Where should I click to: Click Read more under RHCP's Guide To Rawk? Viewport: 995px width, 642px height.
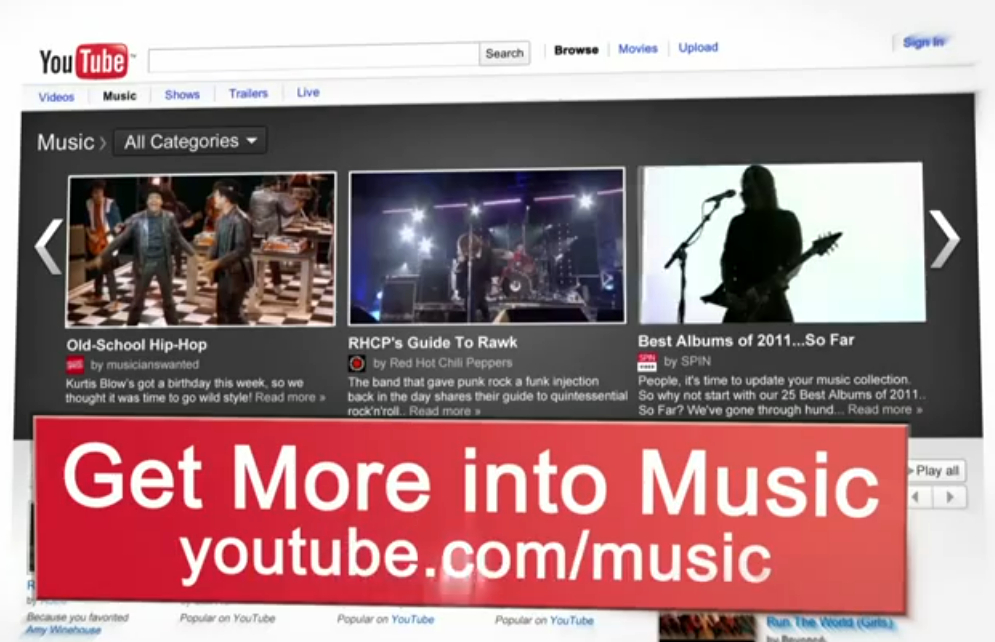(445, 411)
